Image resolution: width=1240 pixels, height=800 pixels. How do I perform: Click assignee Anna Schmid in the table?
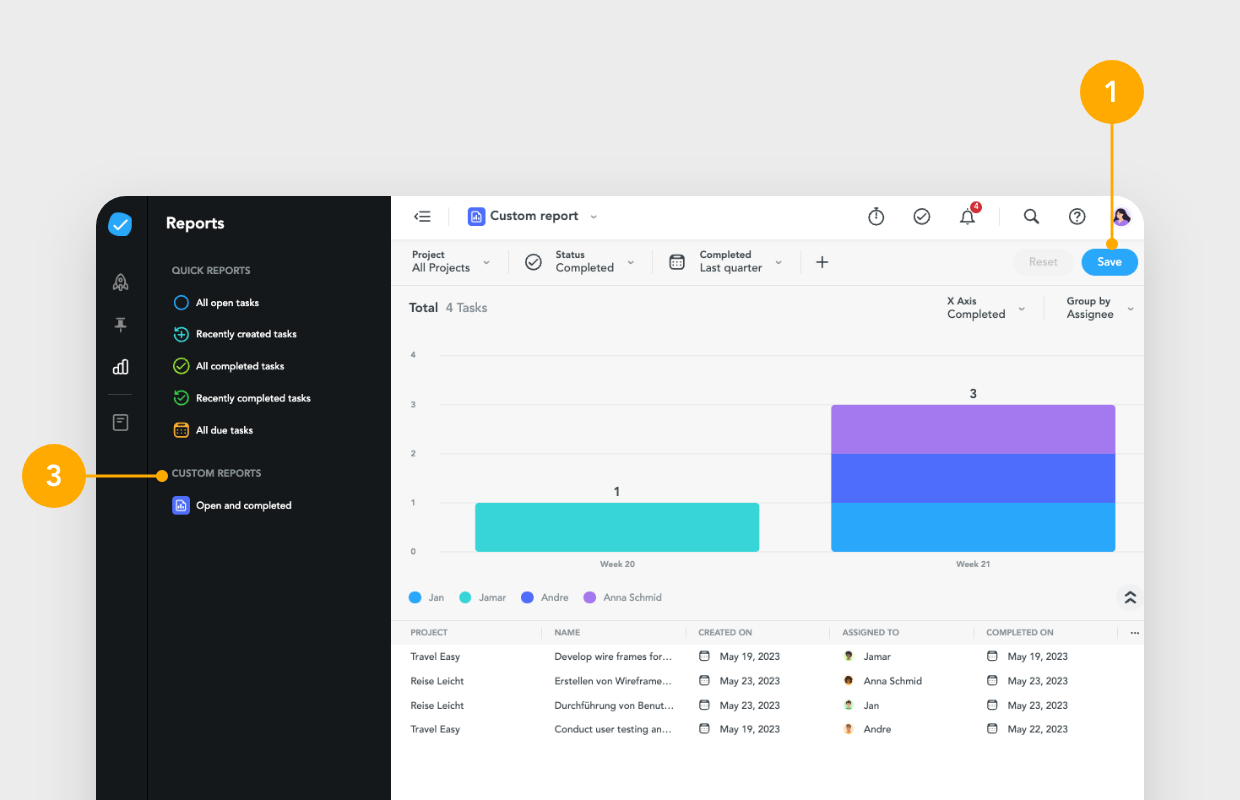[882, 681]
